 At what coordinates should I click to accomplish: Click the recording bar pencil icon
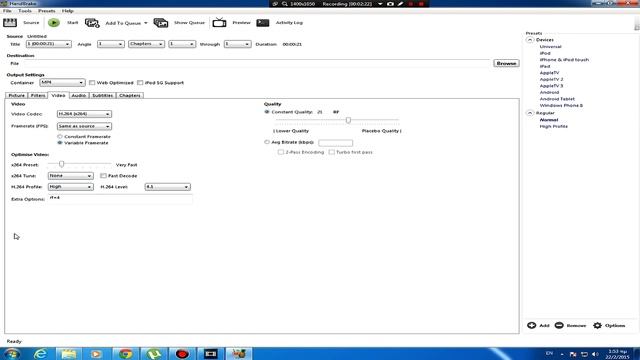point(400,4)
